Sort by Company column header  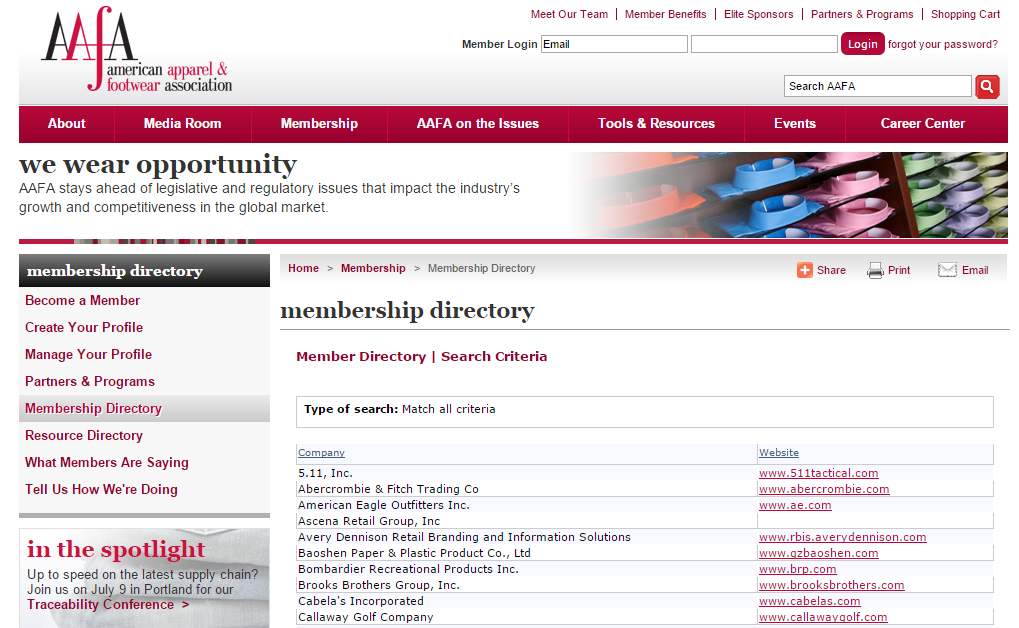pos(321,452)
